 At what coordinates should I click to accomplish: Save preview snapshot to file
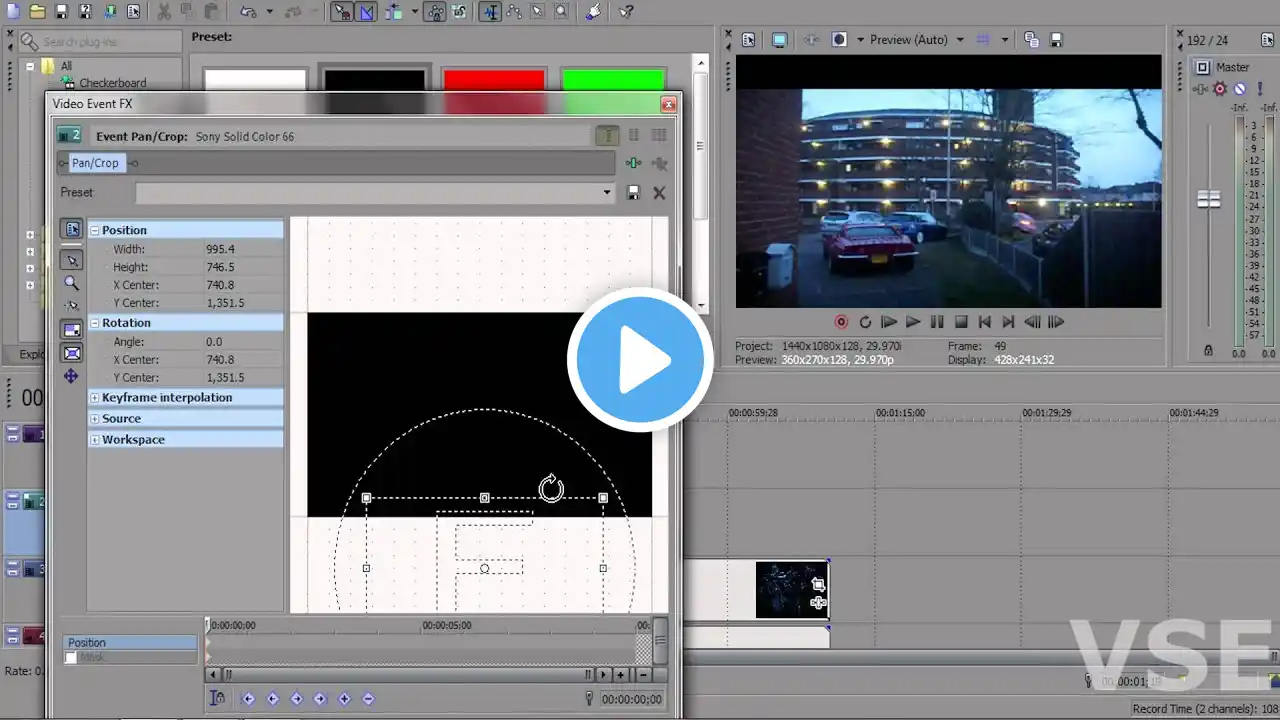tap(1056, 40)
